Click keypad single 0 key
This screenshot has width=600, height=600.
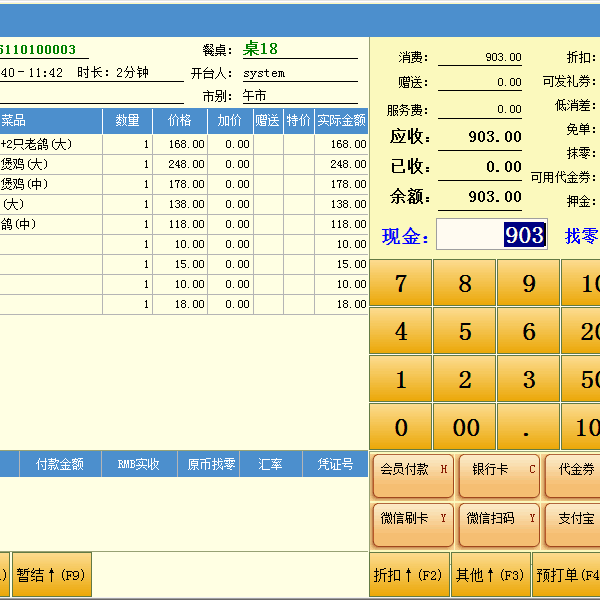[401, 427]
